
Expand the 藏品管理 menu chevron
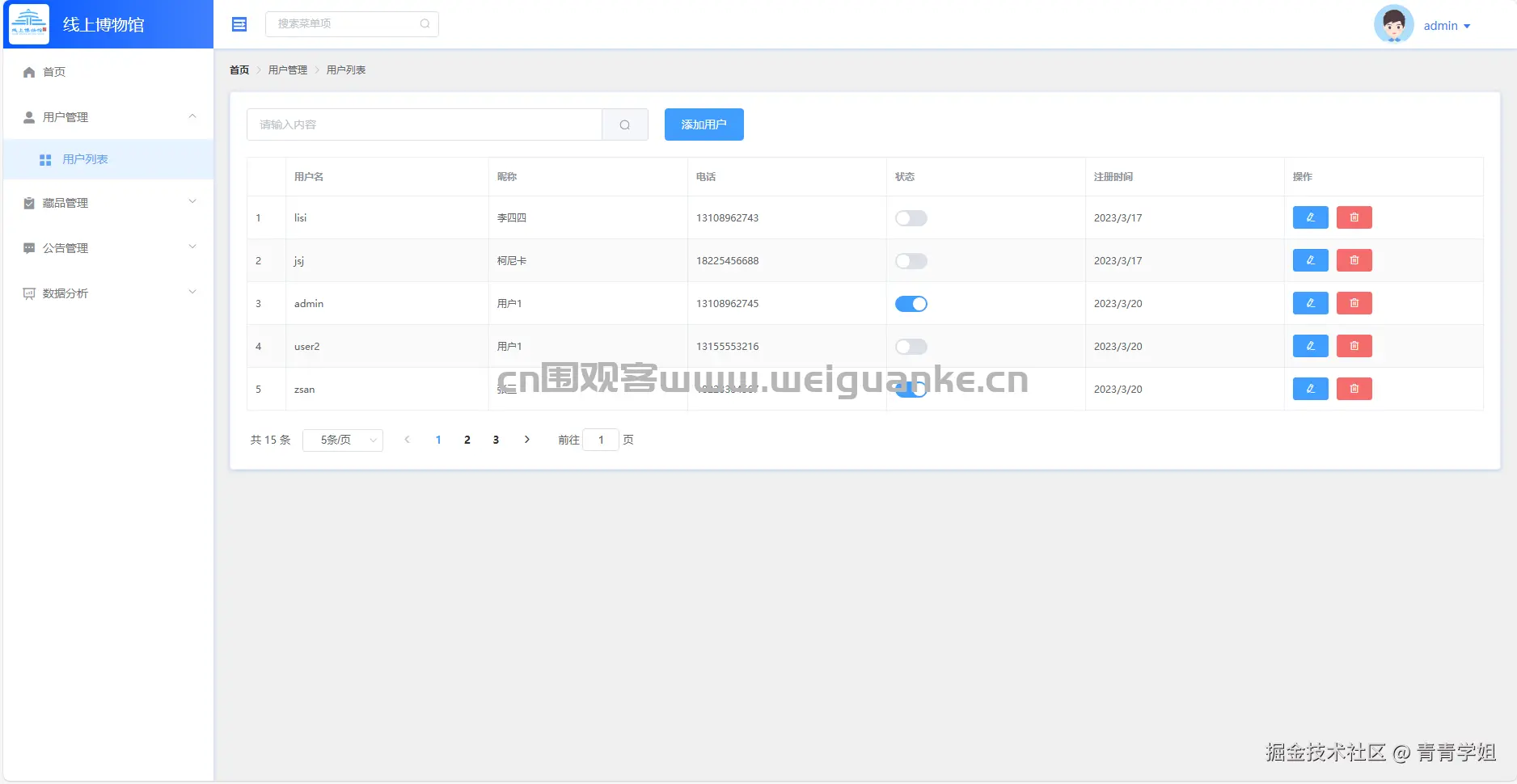point(192,201)
